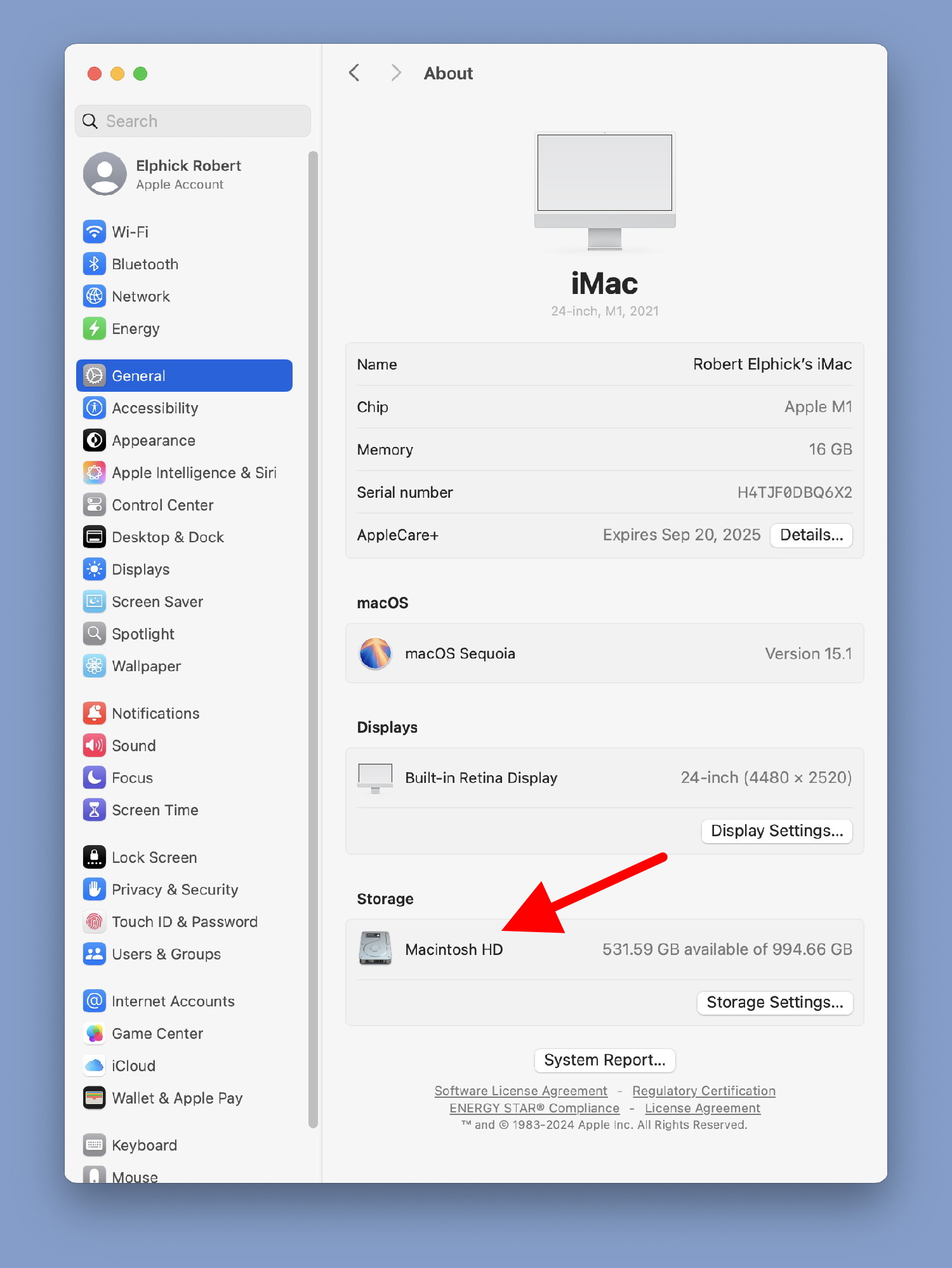Image resolution: width=952 pixels, height=1268 pixels.
Task: Go back with the left chevron
Action: coord(354,73)
